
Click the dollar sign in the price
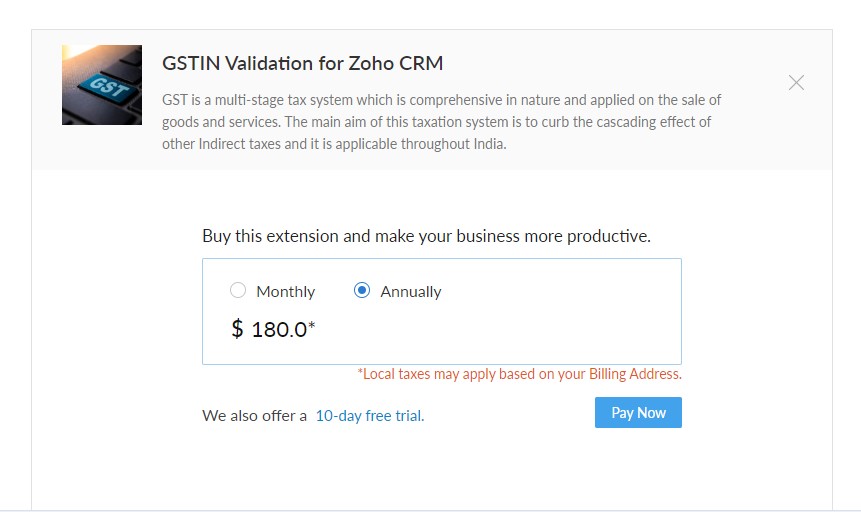[237, 329]
